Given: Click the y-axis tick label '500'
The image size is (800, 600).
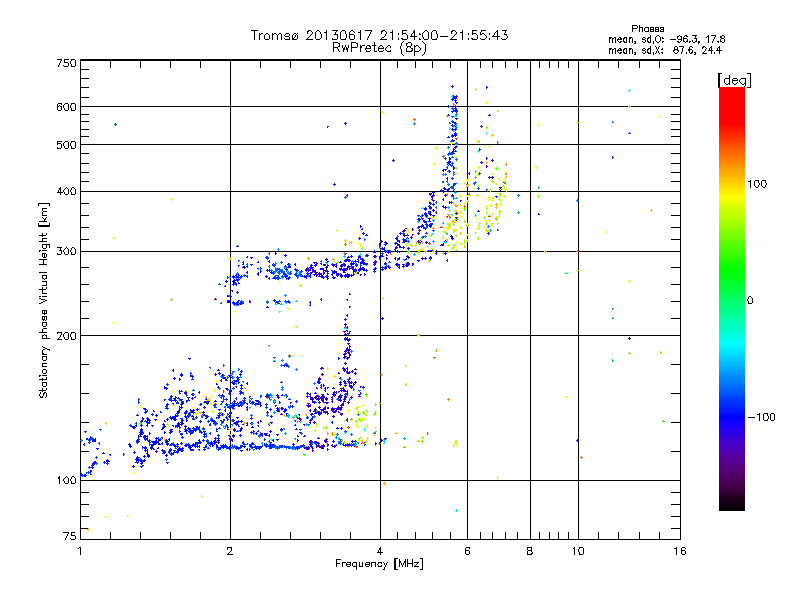Looking at the screenshot, I should 66,145.
